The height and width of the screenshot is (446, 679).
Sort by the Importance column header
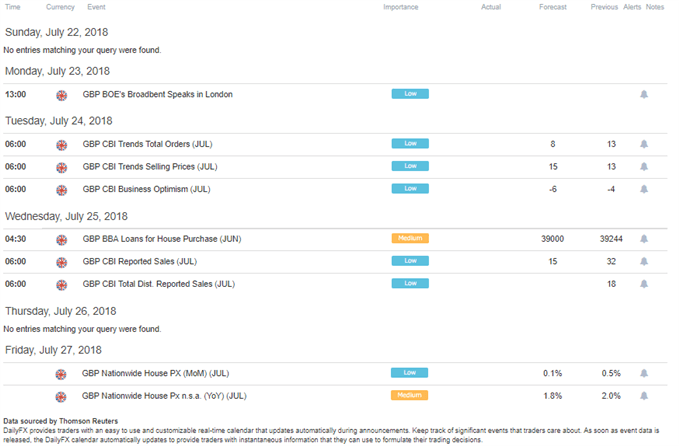(x=401, y=7)
